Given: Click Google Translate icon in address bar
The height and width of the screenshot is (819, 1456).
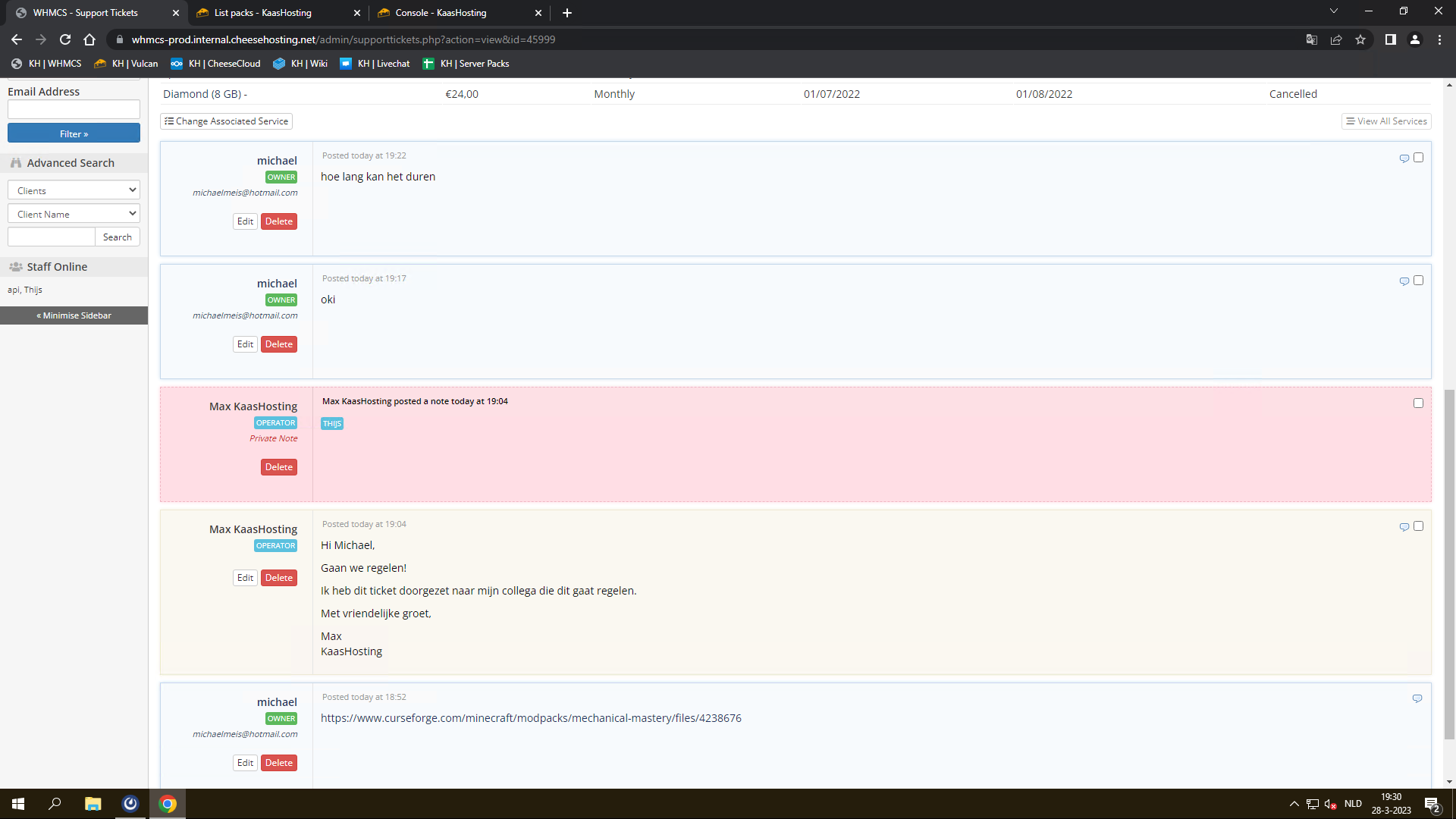Looking at the screenshot, I should (1311, 39).
